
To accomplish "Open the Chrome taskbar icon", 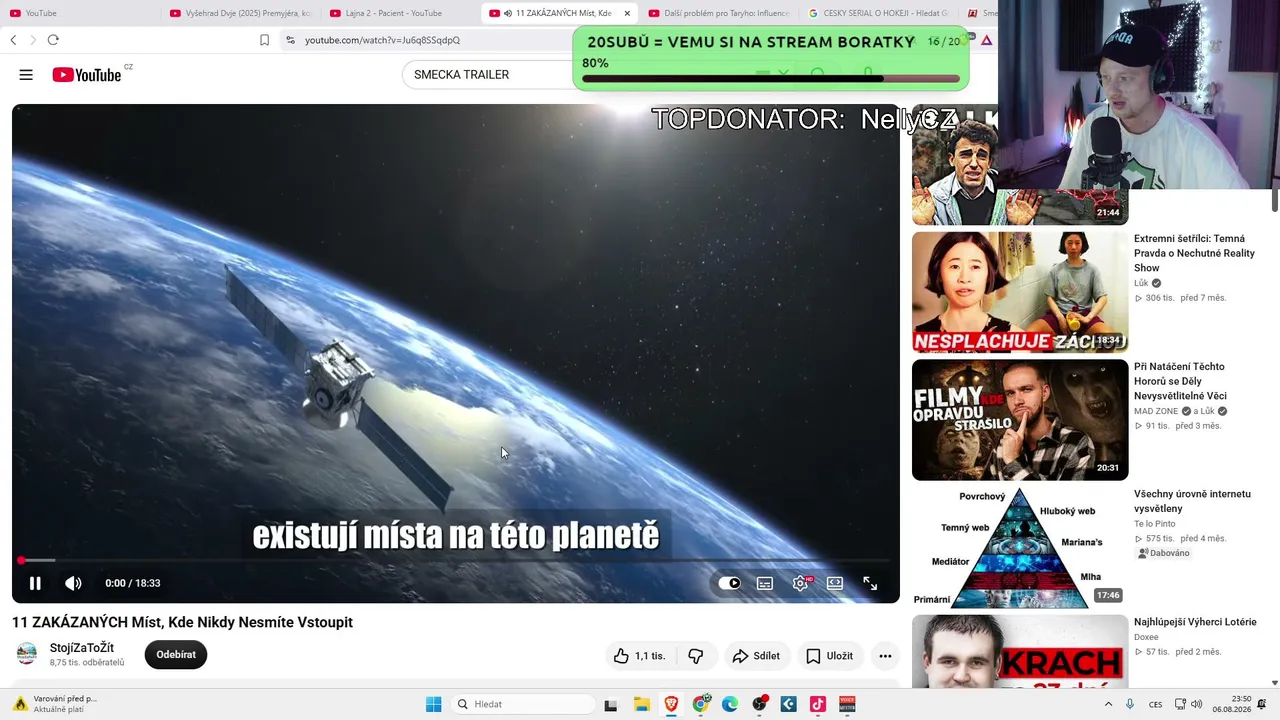I will (x=701, y=704).
